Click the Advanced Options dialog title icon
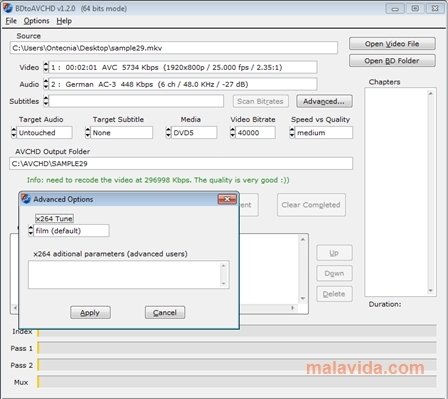Image resolution: width=448 pixels, height=399 pixels. [x=26, y=199]
